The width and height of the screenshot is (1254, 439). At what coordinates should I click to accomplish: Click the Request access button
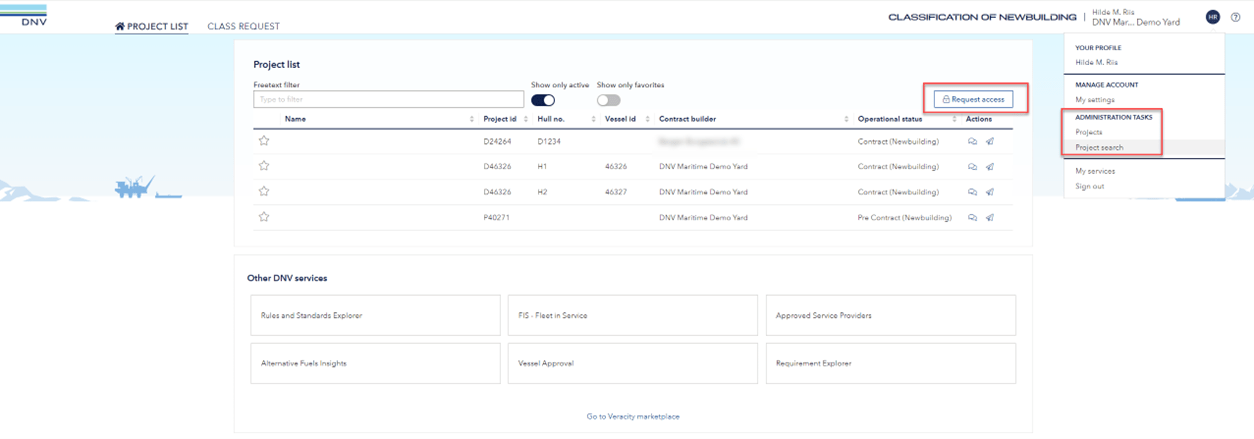[x=974, y=99]
